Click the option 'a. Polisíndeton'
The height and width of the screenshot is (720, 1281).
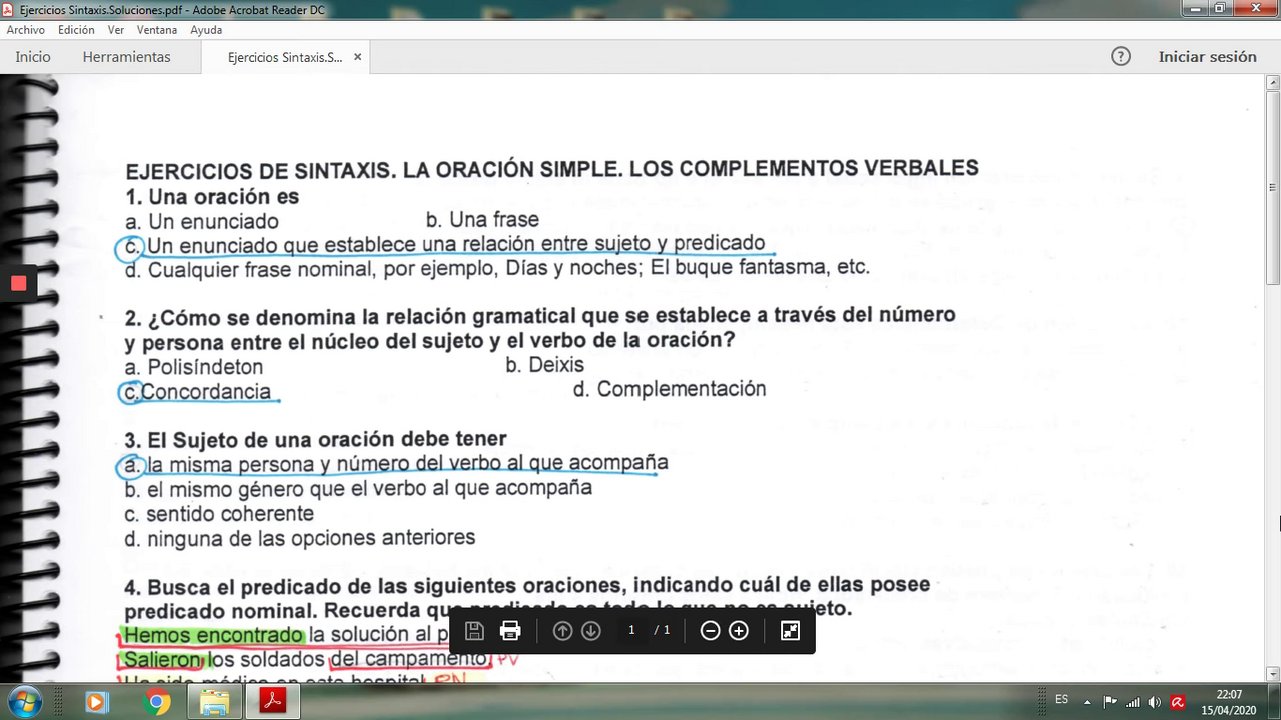[x=194, y=367]
